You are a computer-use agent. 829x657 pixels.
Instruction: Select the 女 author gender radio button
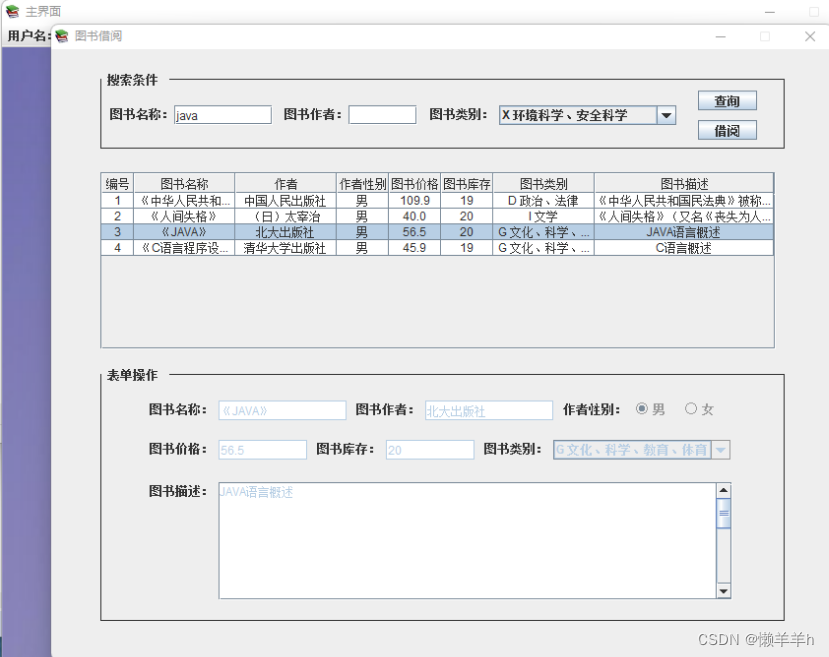[x=690, y=409]
